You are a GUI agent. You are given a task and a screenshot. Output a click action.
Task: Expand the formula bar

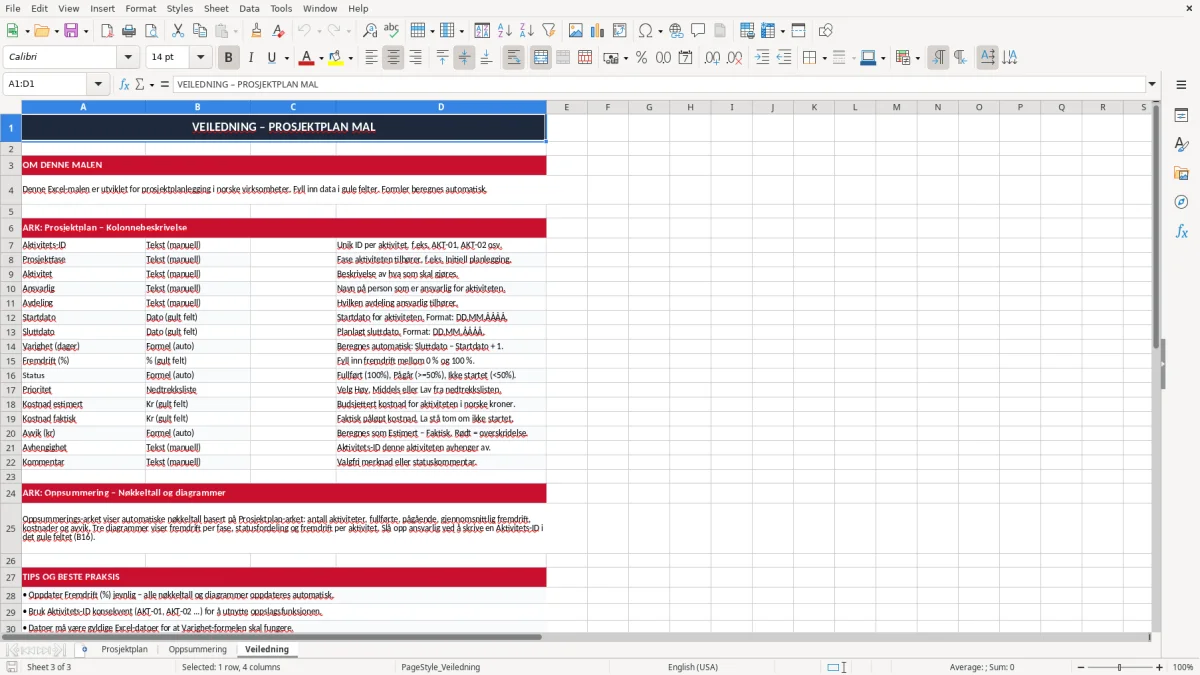[x=1152, y=85]
